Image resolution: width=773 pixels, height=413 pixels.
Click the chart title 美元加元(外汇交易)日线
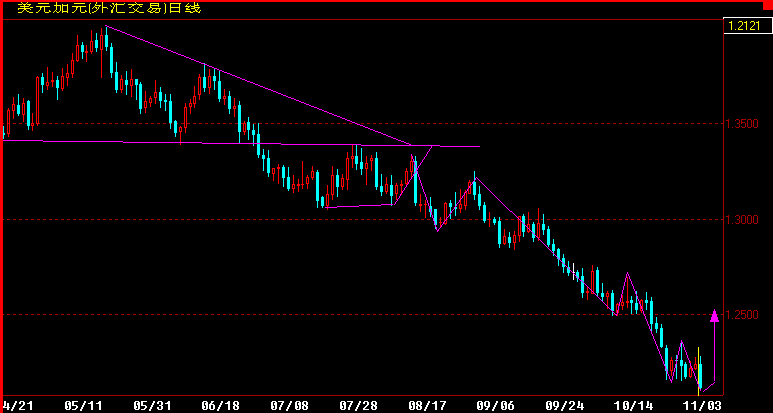[109, 8]
